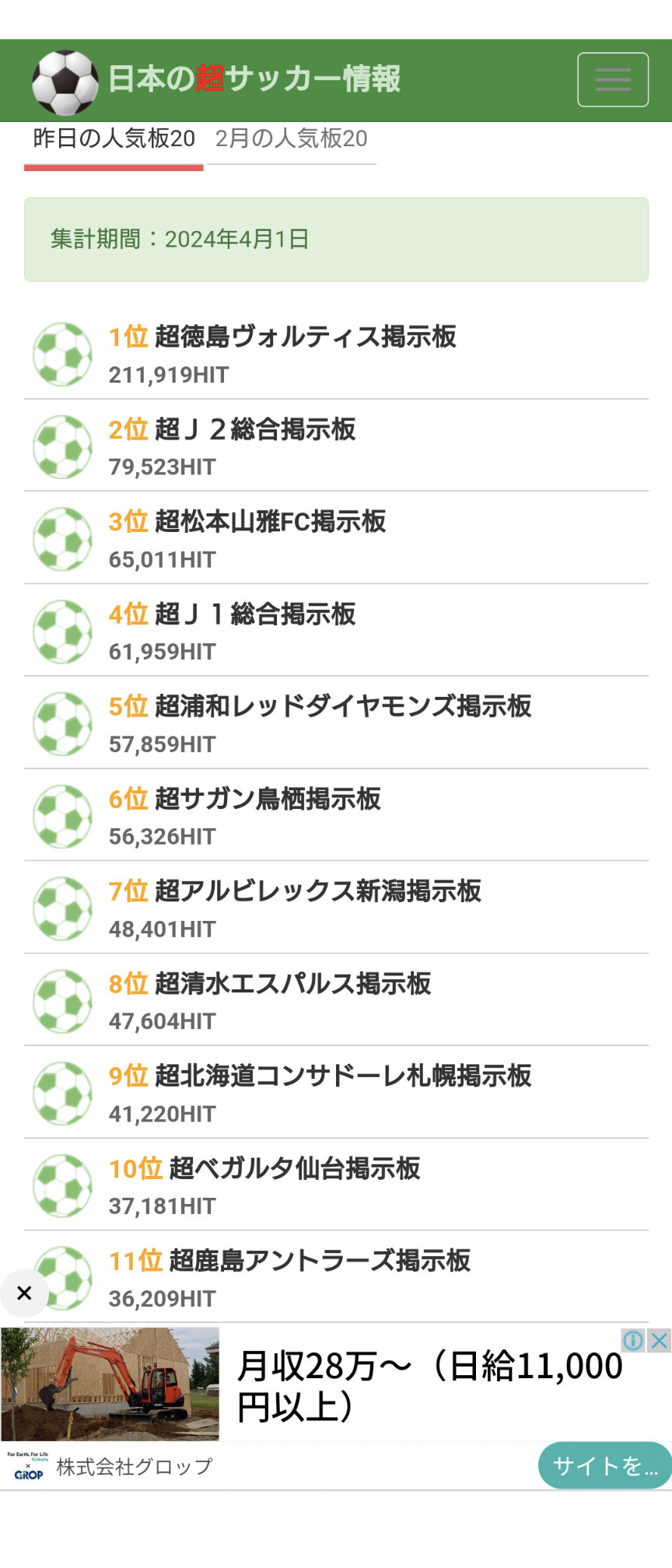
Task: Dismiss the ad with round X button
Action: click(x=24, y=1293)
